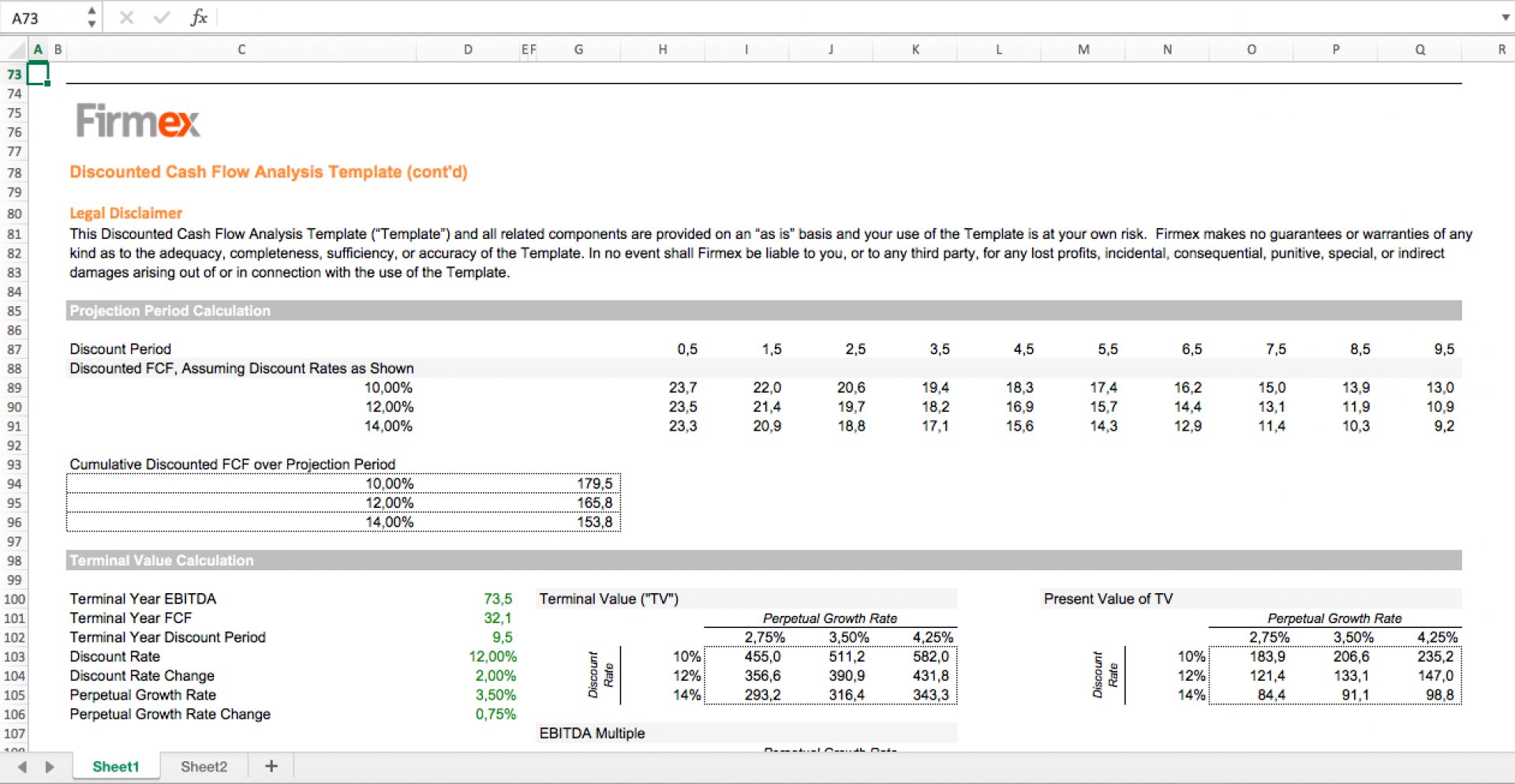This screenshot has width=1515, height=784.
Task: Select row 85 header
Action: (14, 311)
